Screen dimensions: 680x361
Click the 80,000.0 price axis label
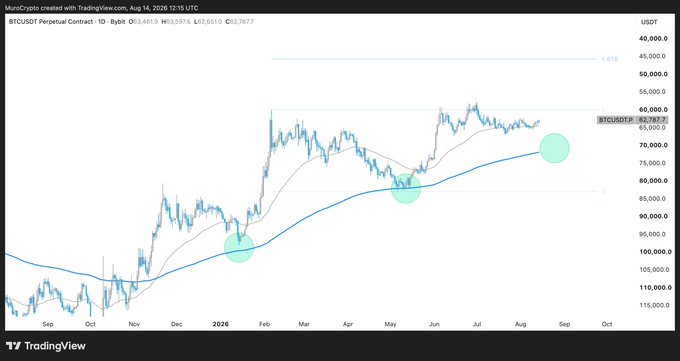coord(653,180)
